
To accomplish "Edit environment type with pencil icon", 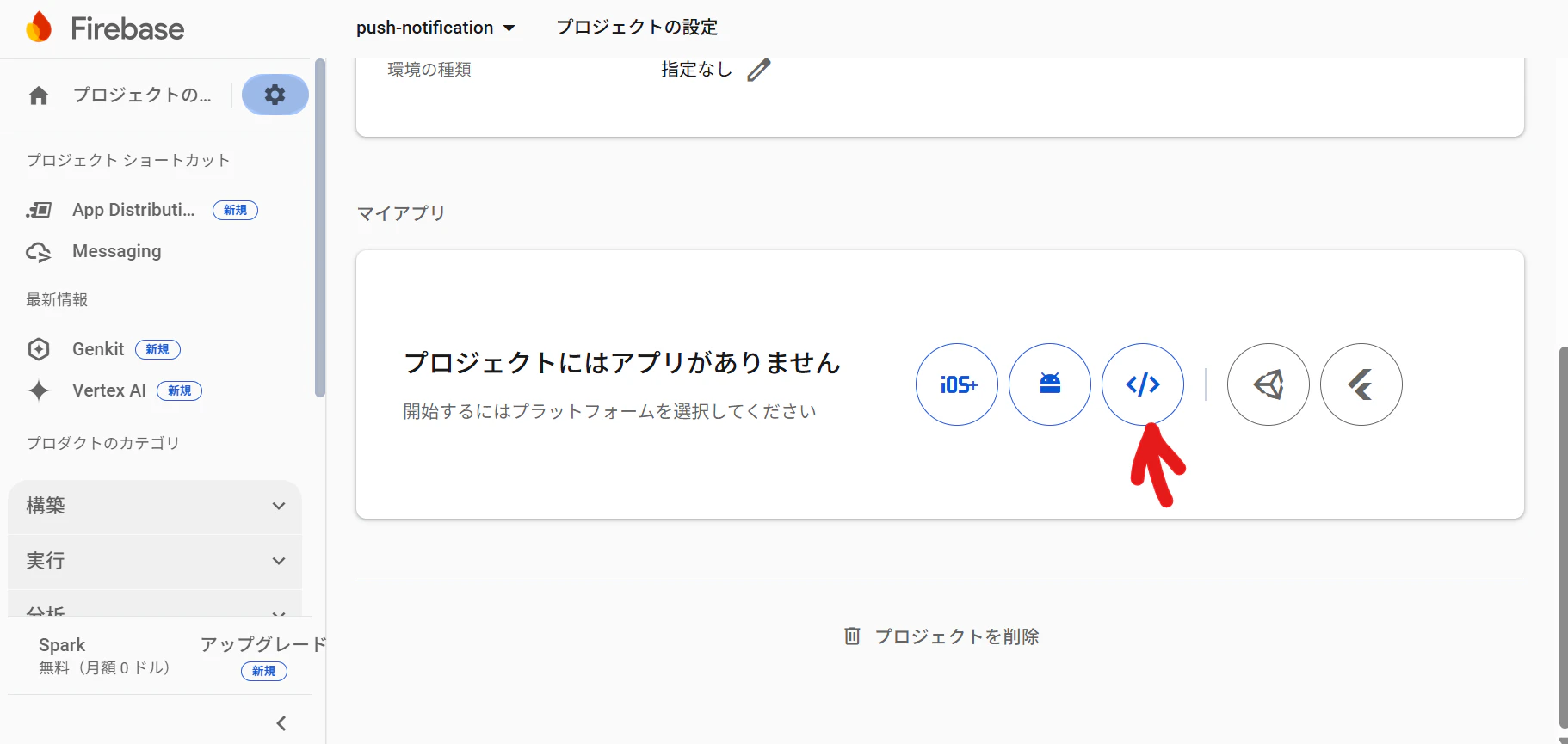I will (x=759, y=70).
